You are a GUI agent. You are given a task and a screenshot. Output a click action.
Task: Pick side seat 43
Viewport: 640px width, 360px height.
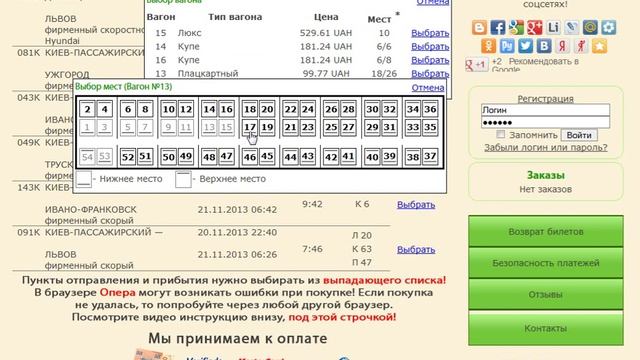pos(308,157)
